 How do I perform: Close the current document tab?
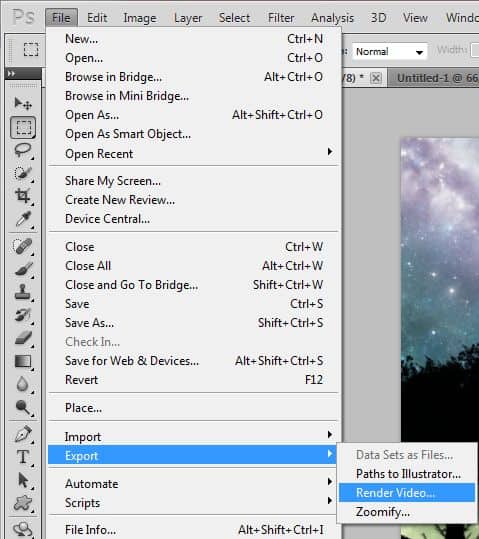[x=376, y=78]
